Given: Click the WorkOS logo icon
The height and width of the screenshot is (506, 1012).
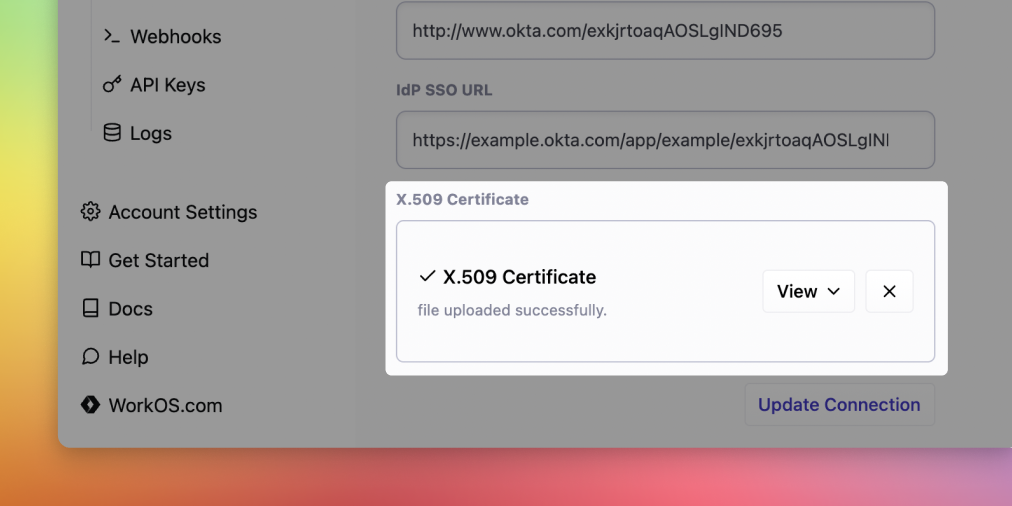Looking at the screenshot, I should tap(91, 405).
